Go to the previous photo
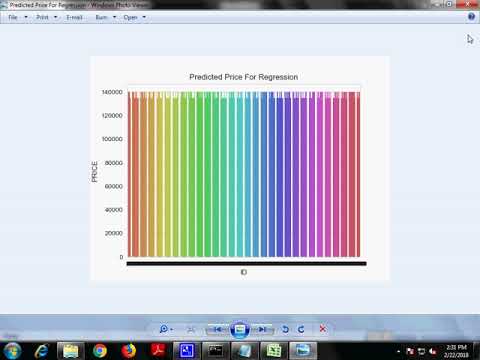 [217, 329]
